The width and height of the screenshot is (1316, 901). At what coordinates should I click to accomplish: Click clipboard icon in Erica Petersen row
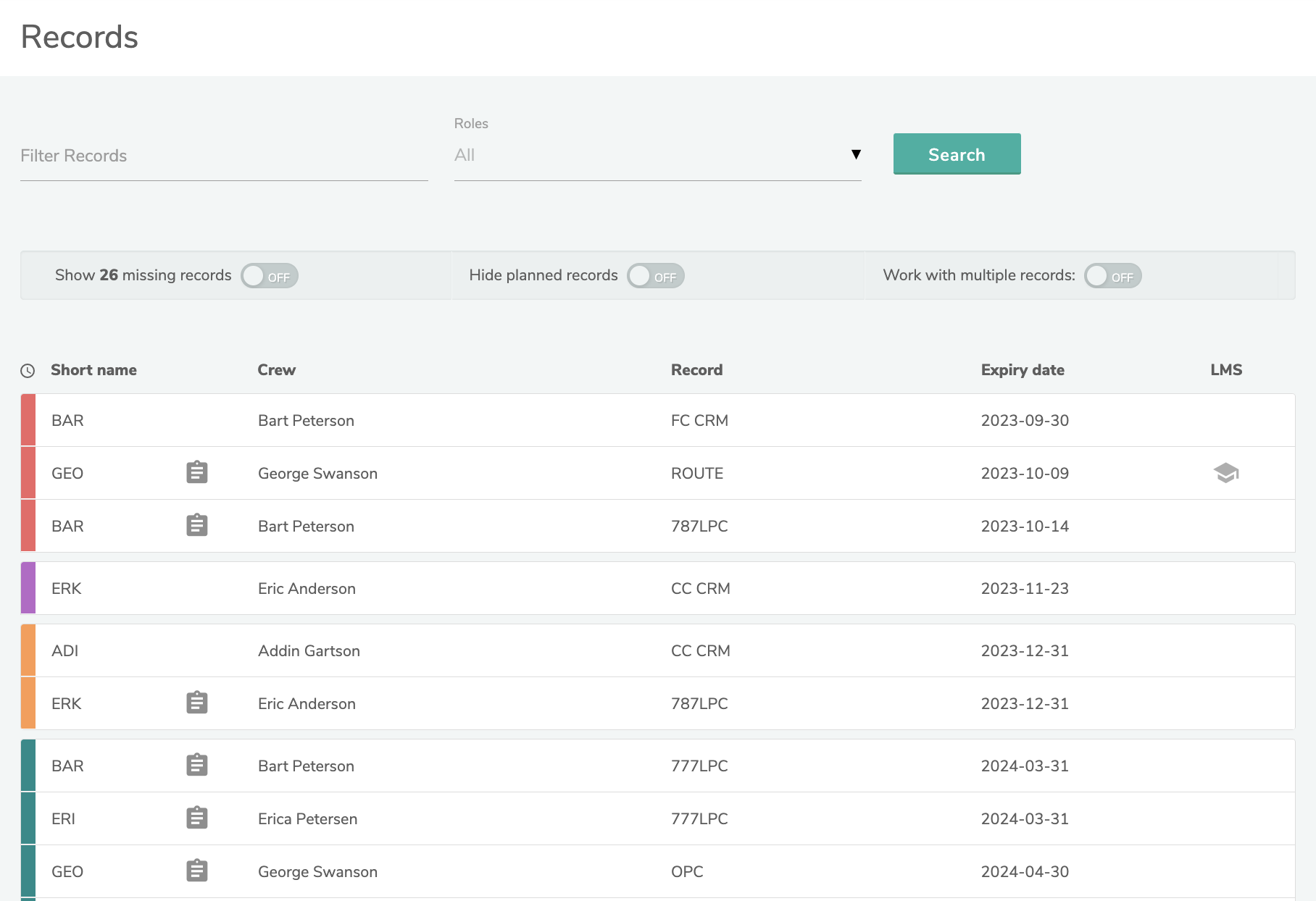tap(197, 818)
